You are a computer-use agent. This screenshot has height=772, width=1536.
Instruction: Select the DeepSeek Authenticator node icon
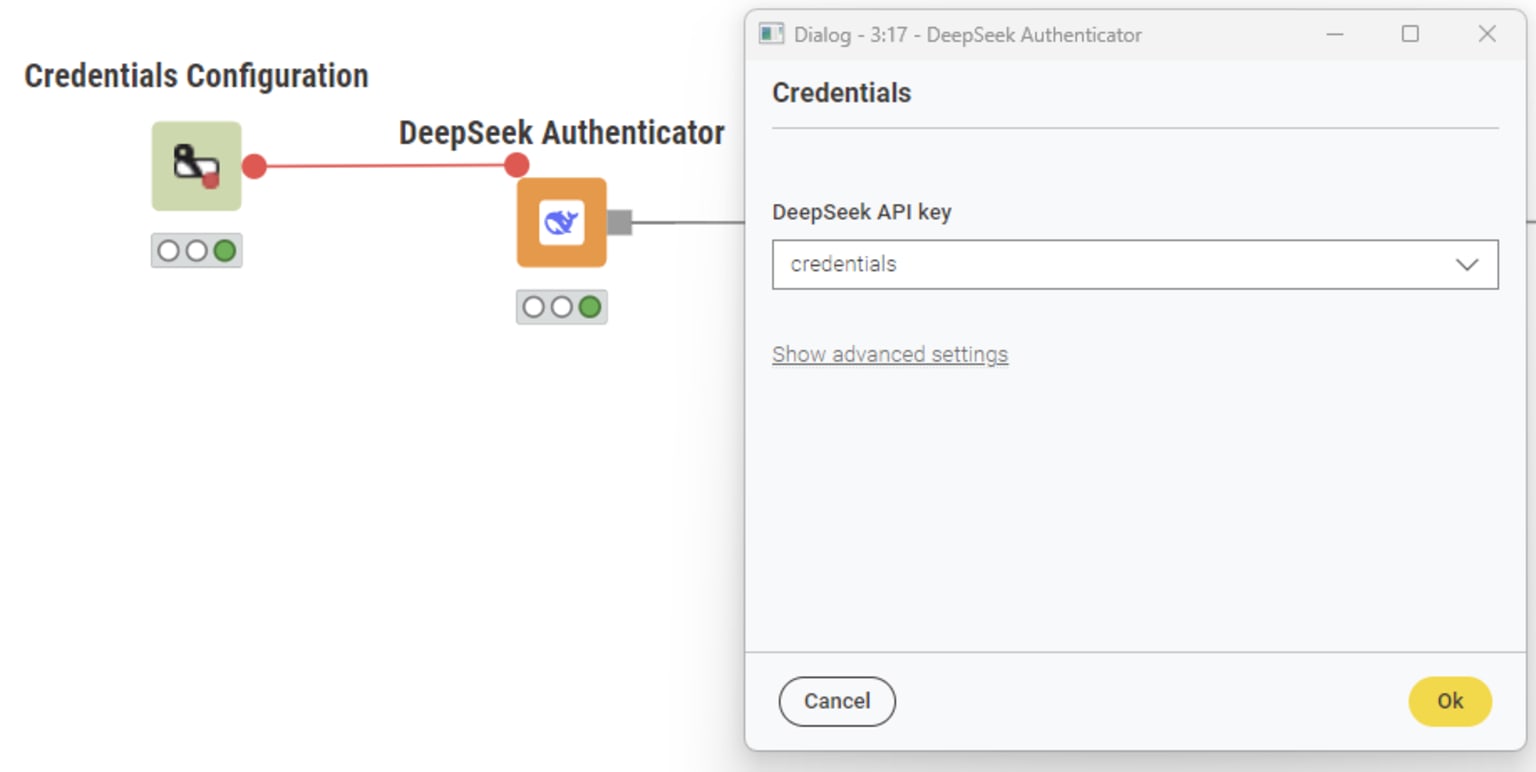tap(561, 222)
